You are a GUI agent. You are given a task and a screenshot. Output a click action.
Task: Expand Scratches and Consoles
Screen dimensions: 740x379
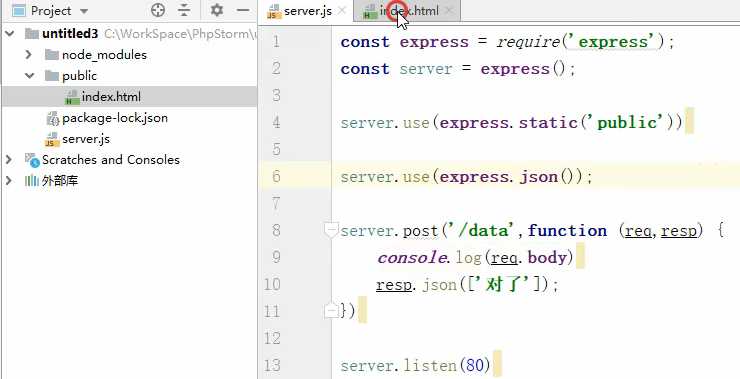(x=8, y=160)
